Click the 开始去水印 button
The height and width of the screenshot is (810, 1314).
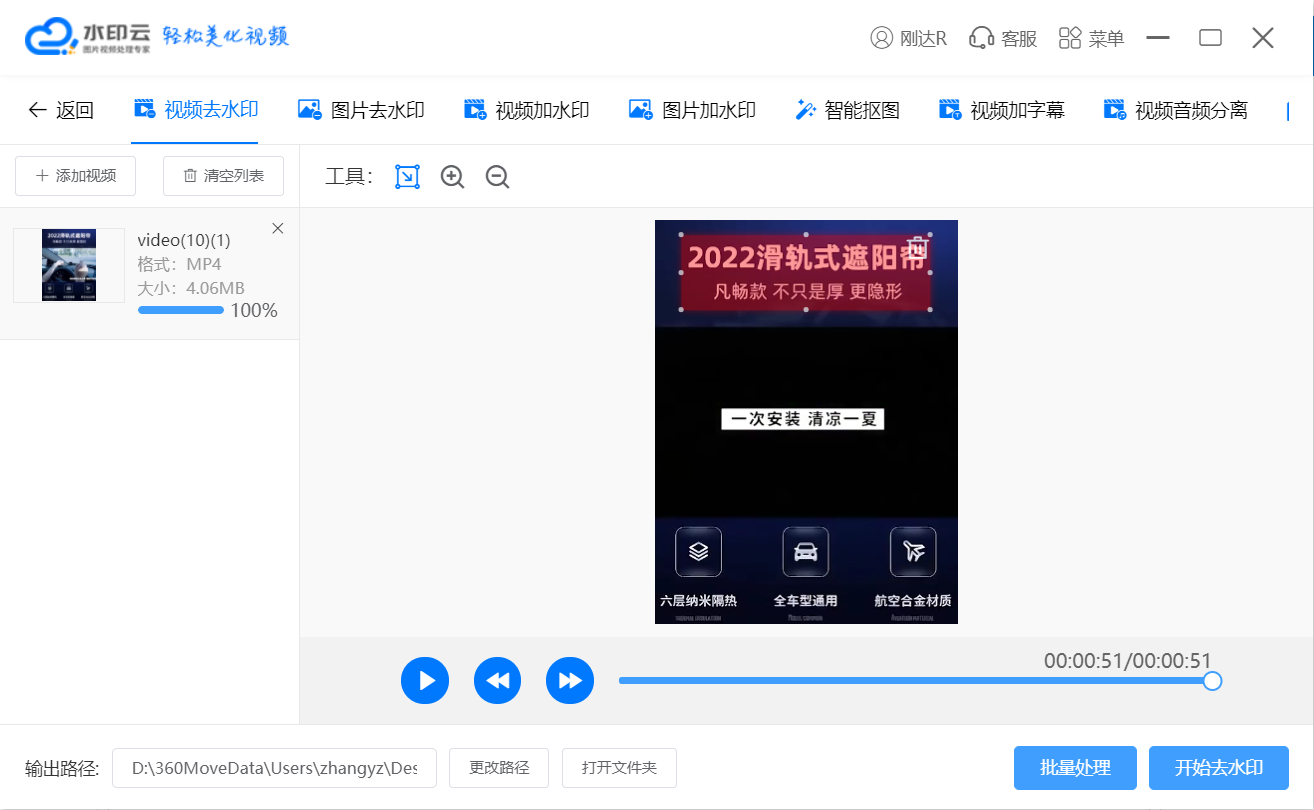pyautogui.click(x=1218, y=768)
